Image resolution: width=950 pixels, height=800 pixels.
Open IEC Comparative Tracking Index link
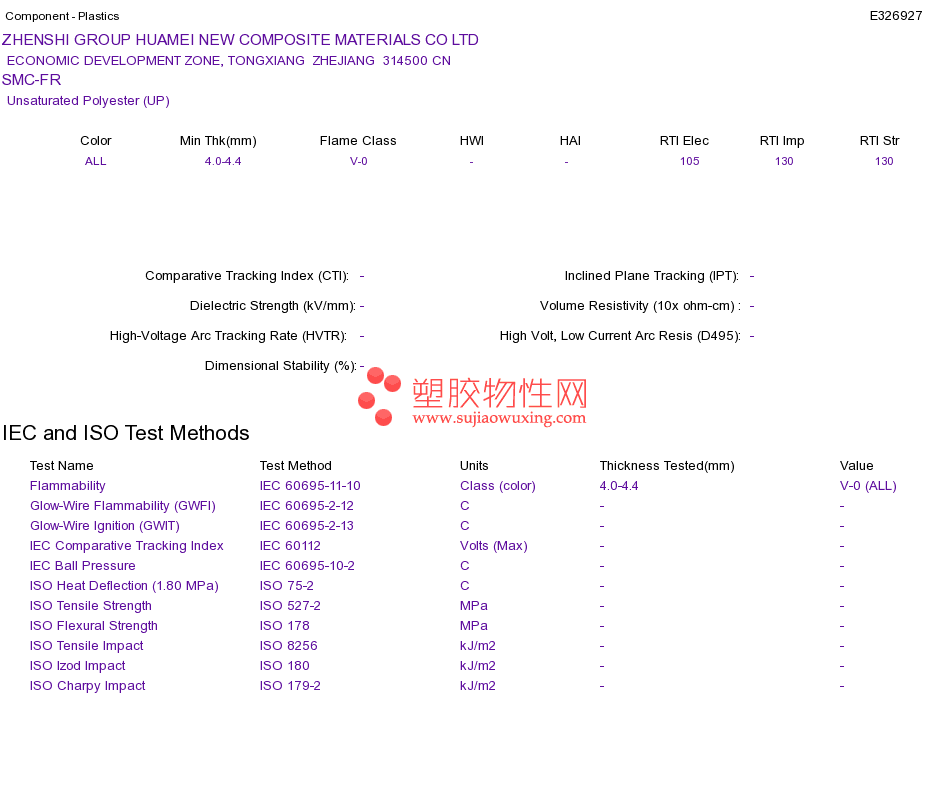pos(127,546)
